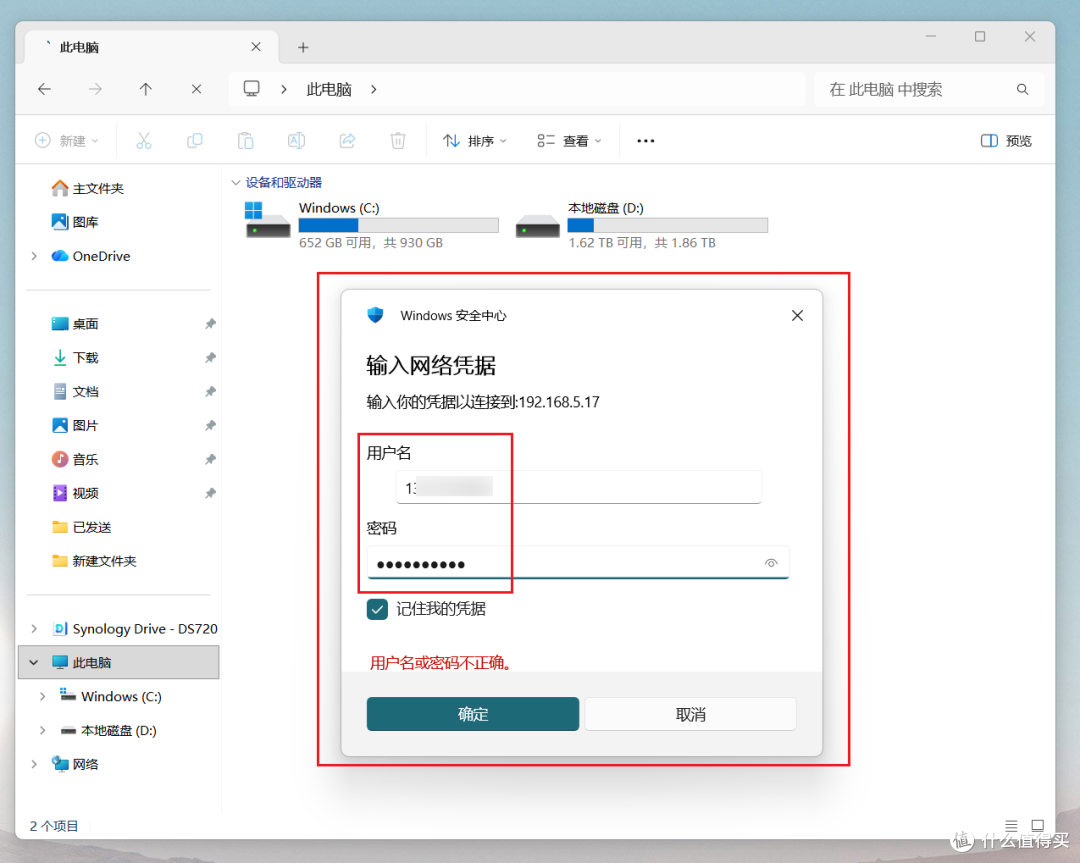Image resolution: width=1080 pixels, height=863 pixels.
Task: Click the 2 个项目 status text
Action: (x=54, y=826)
